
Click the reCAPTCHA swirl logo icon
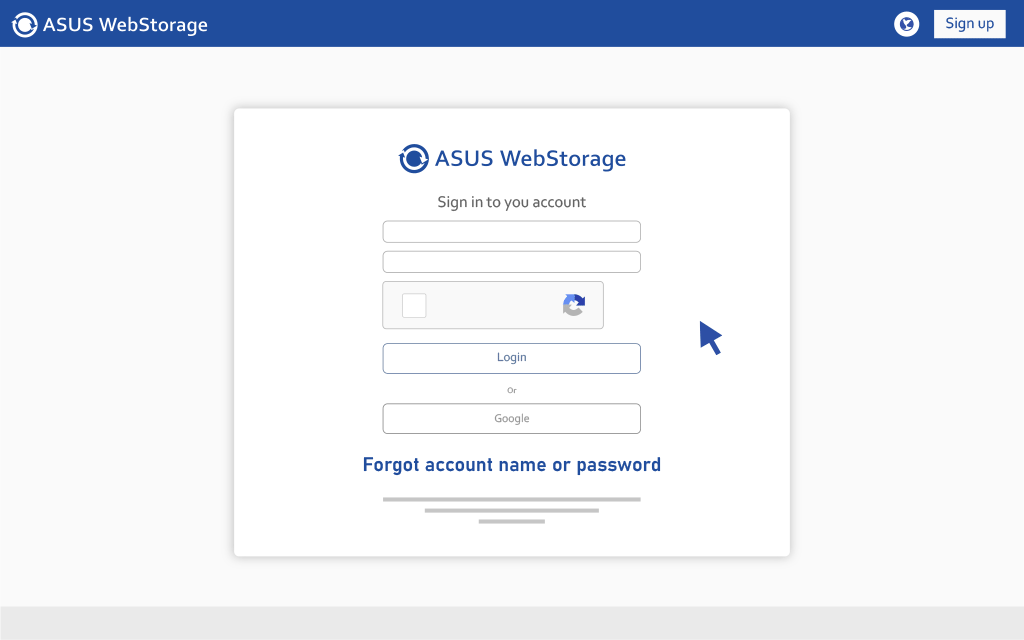(573, 305)
